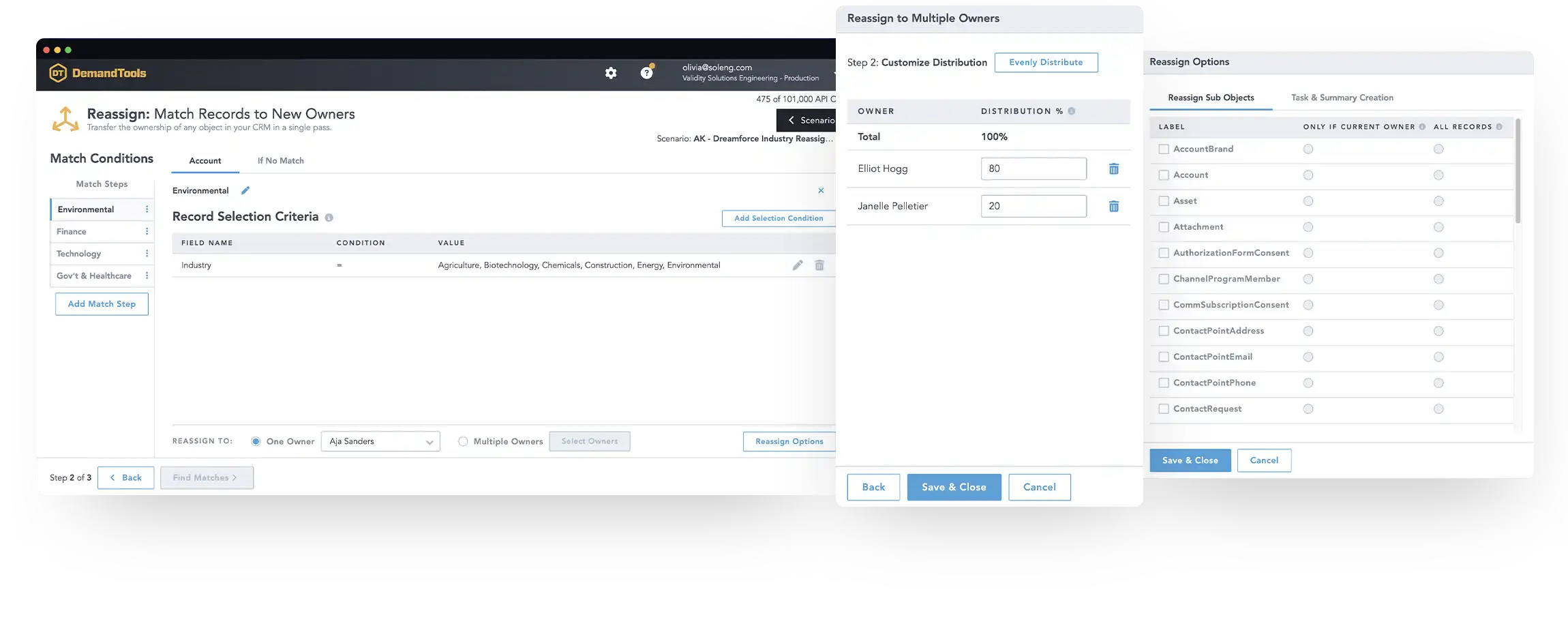Open the help question mark icon

pyautogui.click(x=646, y=72)
